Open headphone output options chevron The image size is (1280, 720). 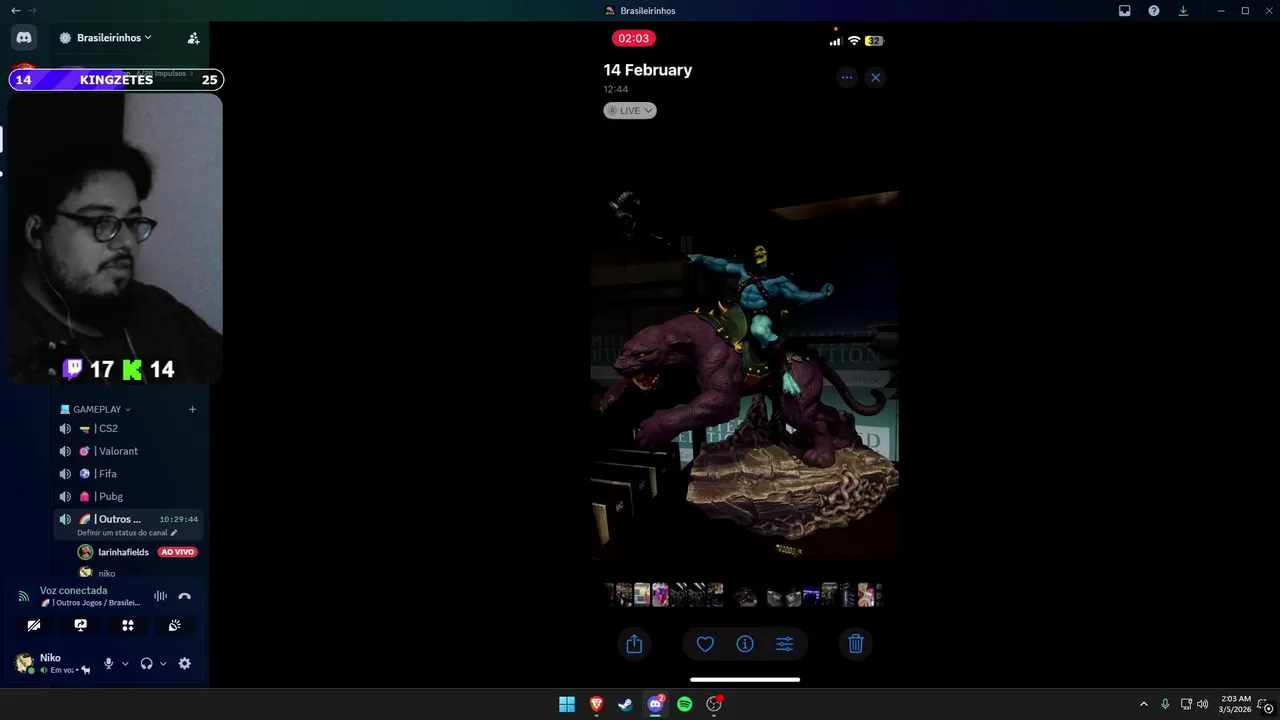[163, 663]
